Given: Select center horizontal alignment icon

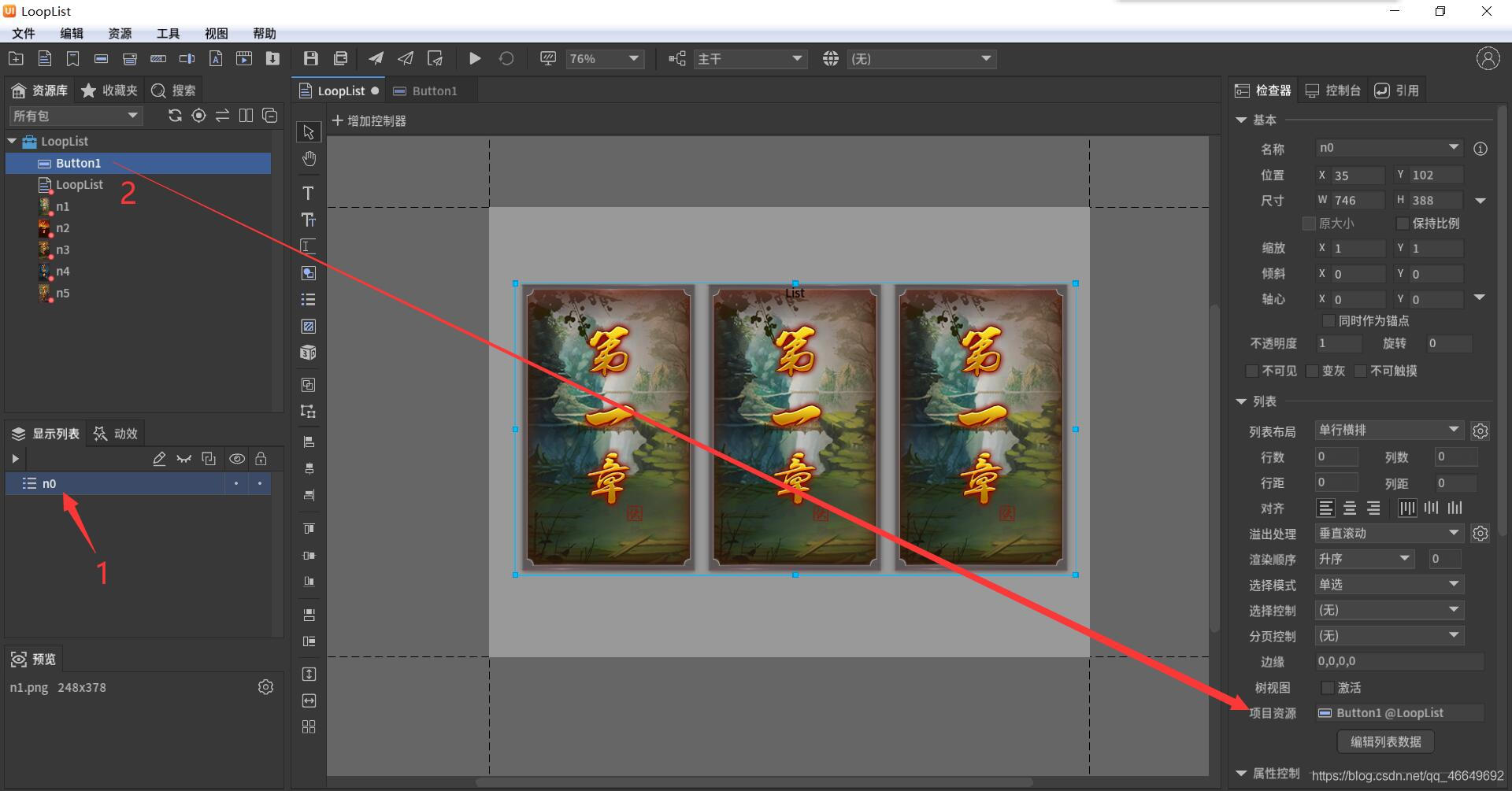Looking at the screenshot, I should (1350, 508).
